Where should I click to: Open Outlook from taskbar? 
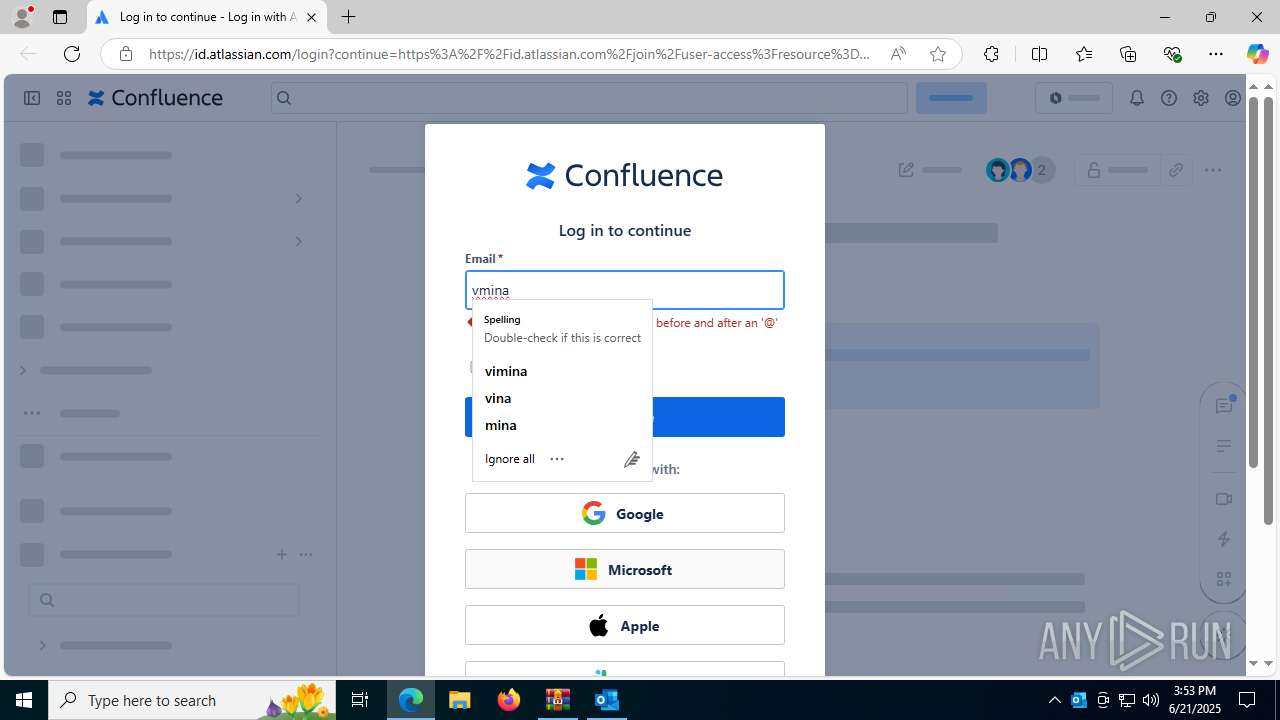click(x=606, y=700)
